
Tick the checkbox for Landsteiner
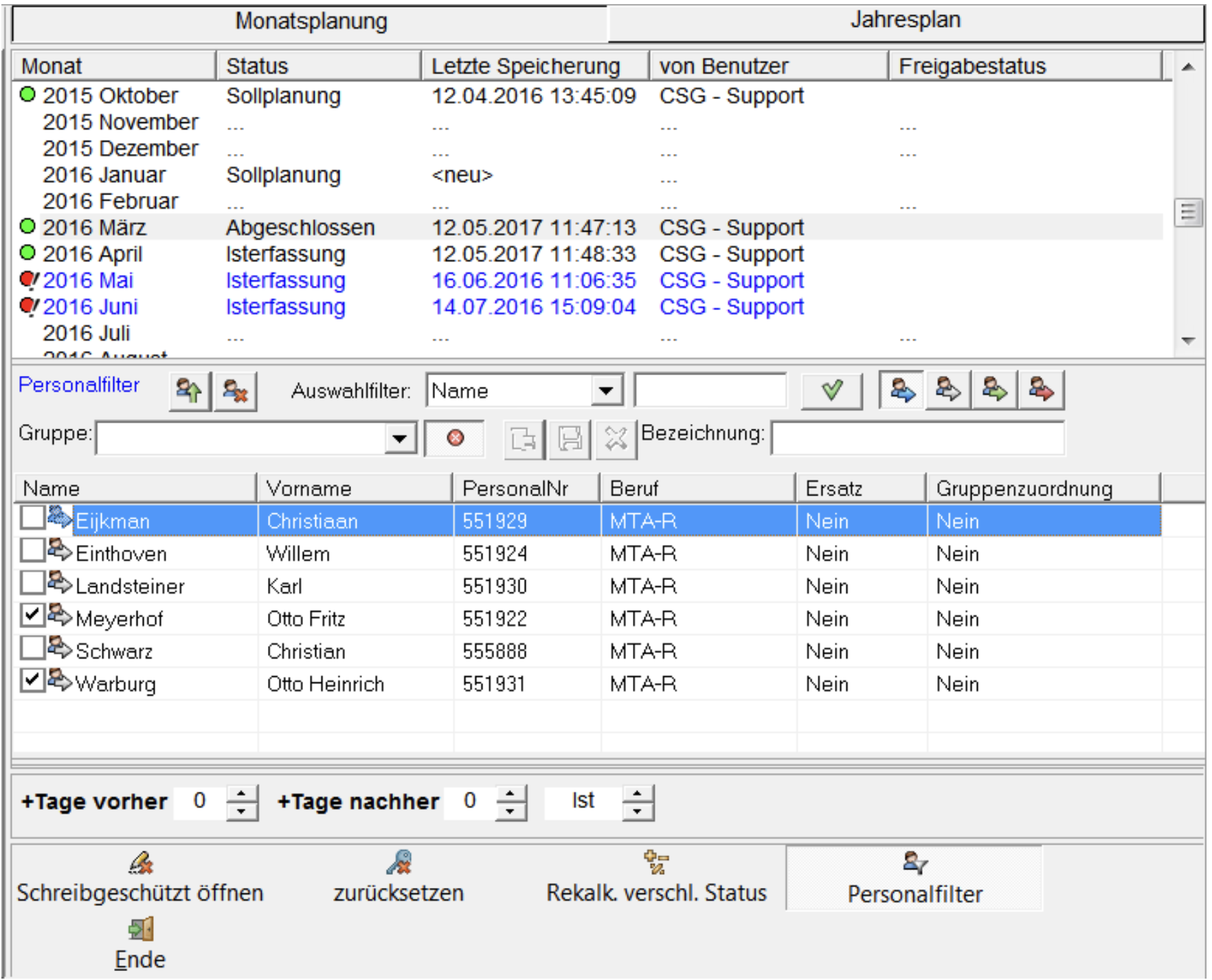[x=32, y=582]
